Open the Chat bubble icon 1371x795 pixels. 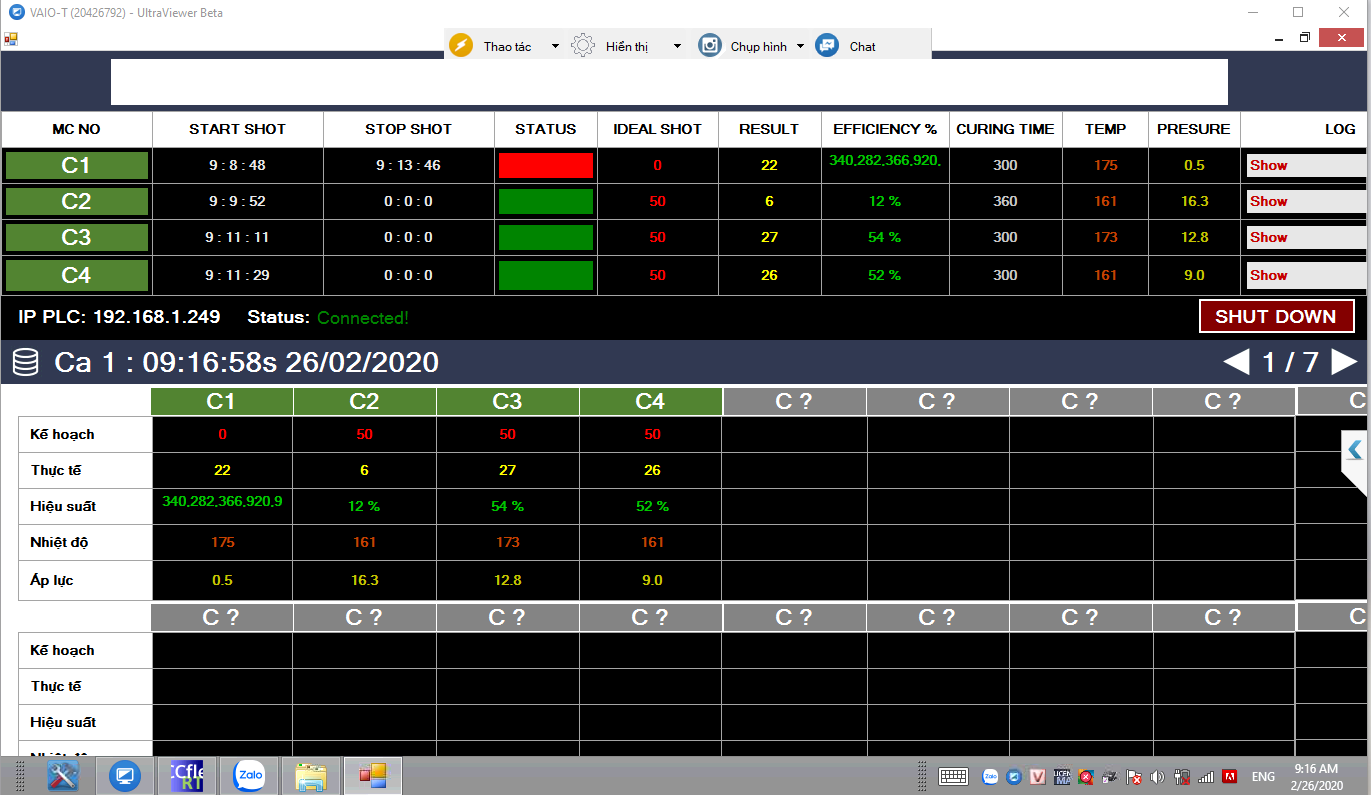(827, 46)
